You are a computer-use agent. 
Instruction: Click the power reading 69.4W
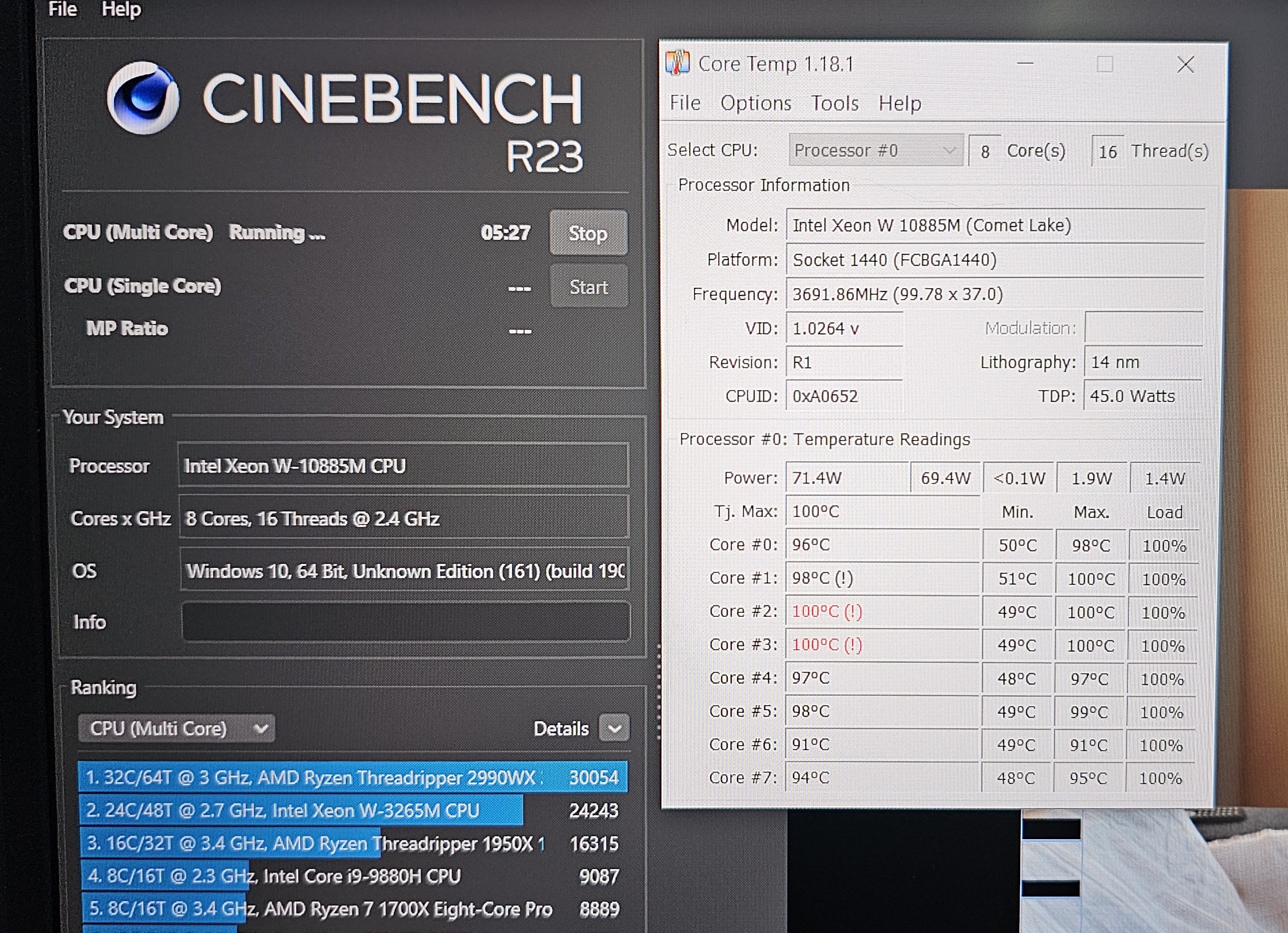(x=946, y=478)
